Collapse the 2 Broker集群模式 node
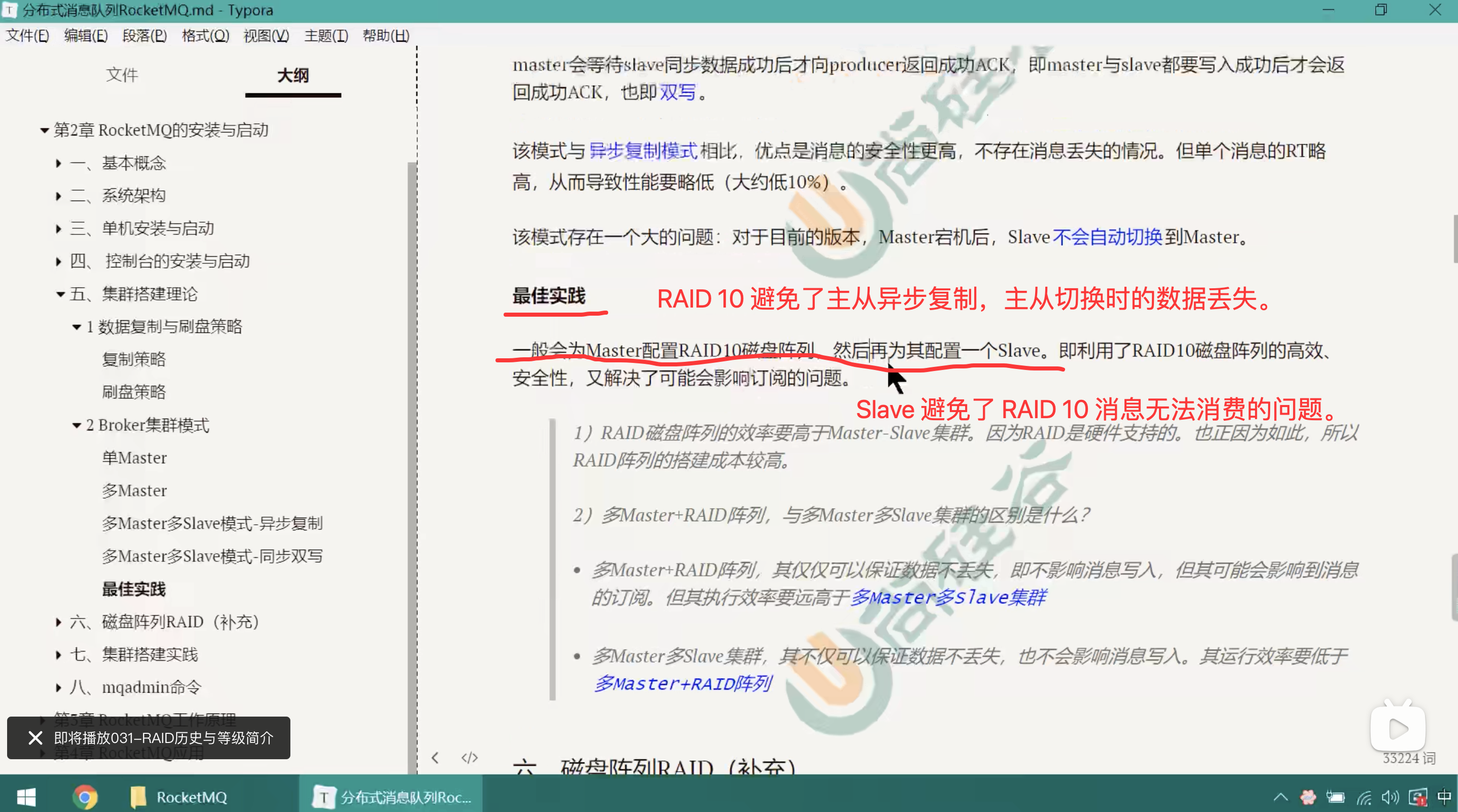The width and height of the screenshot is (1458, 812). (77, 425)
